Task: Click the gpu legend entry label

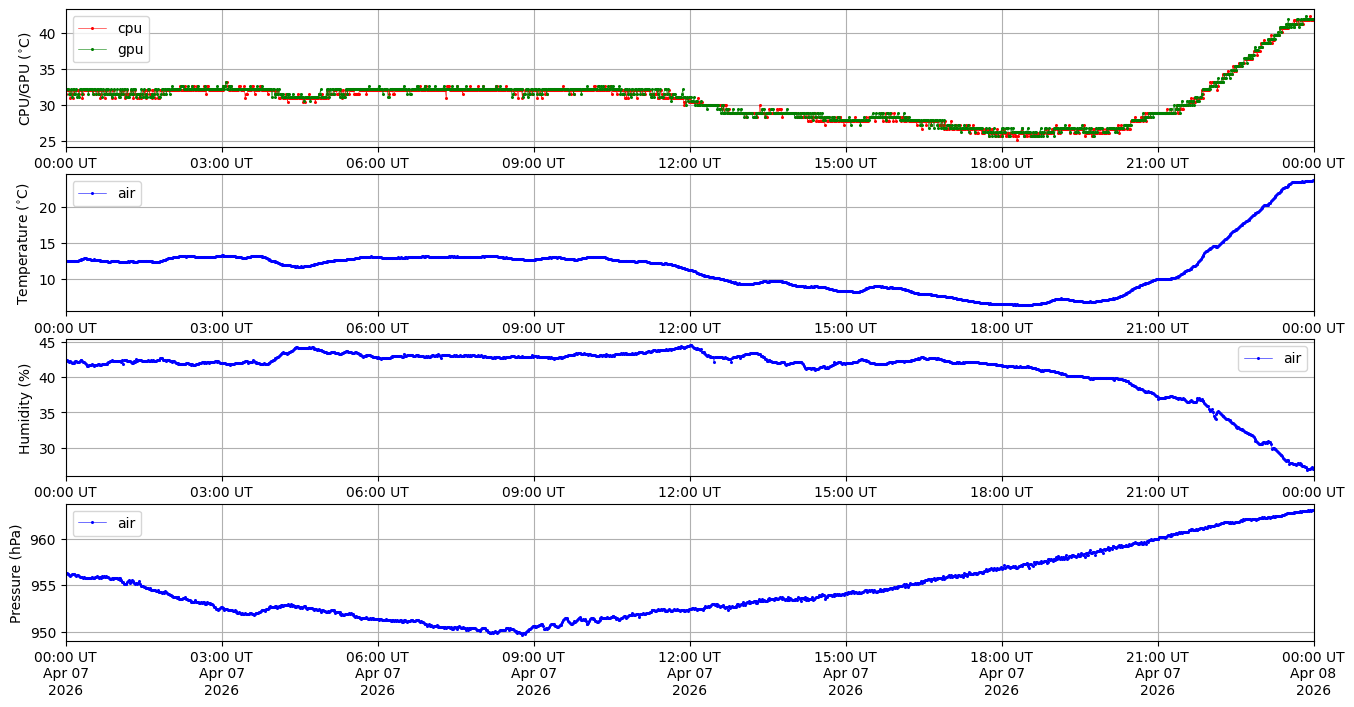Action: [130, 48]
